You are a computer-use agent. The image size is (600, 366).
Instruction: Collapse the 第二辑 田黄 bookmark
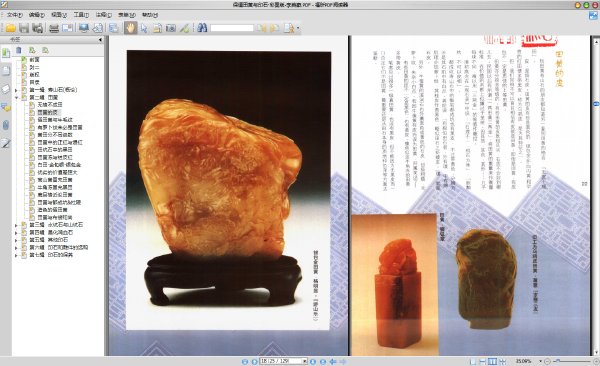pos(16,98)
